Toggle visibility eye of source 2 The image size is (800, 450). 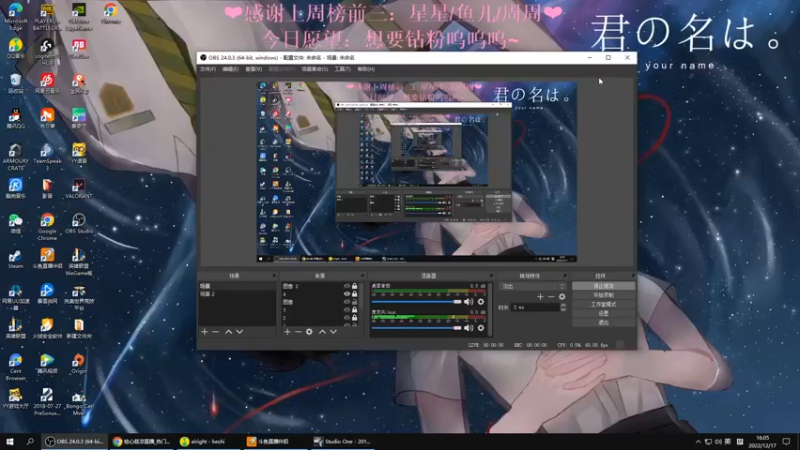[347, 318]
